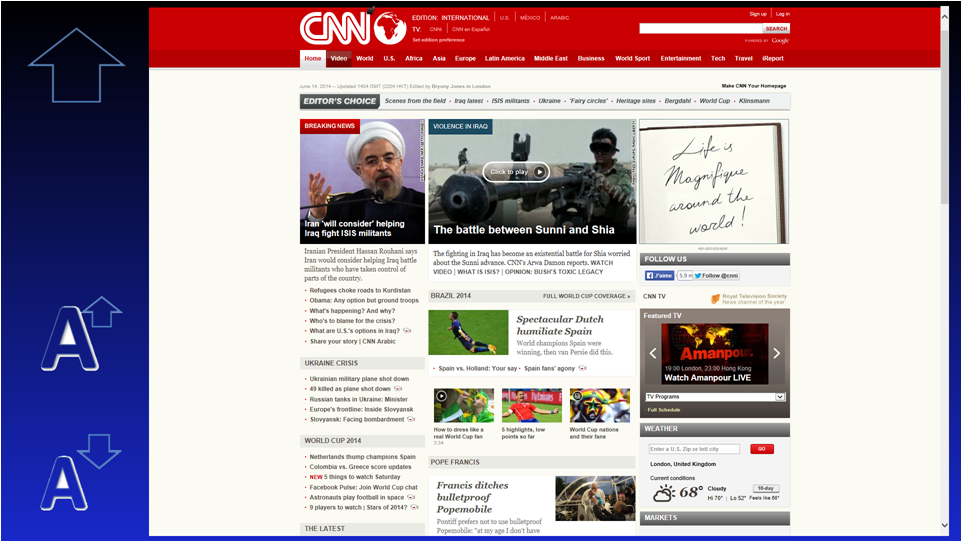Click the weather city input field
Image resolution: width=962 pixels, height=542 pixels.
[695, 449]
